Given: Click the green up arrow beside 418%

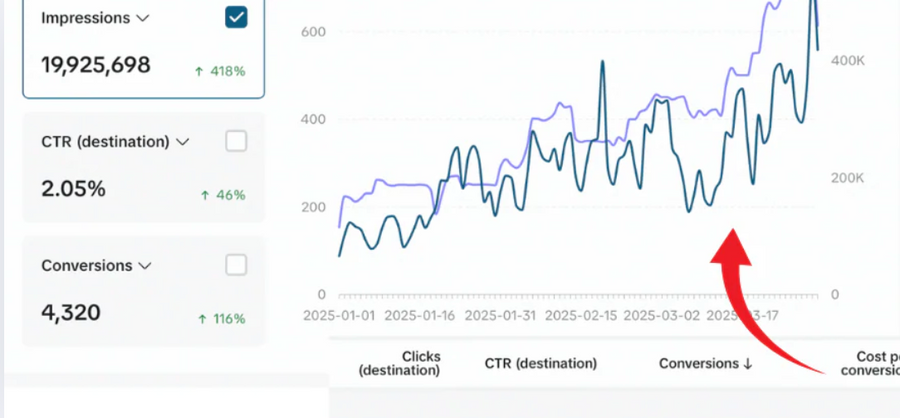Looking at the screenshot, I should coord(199,71).
